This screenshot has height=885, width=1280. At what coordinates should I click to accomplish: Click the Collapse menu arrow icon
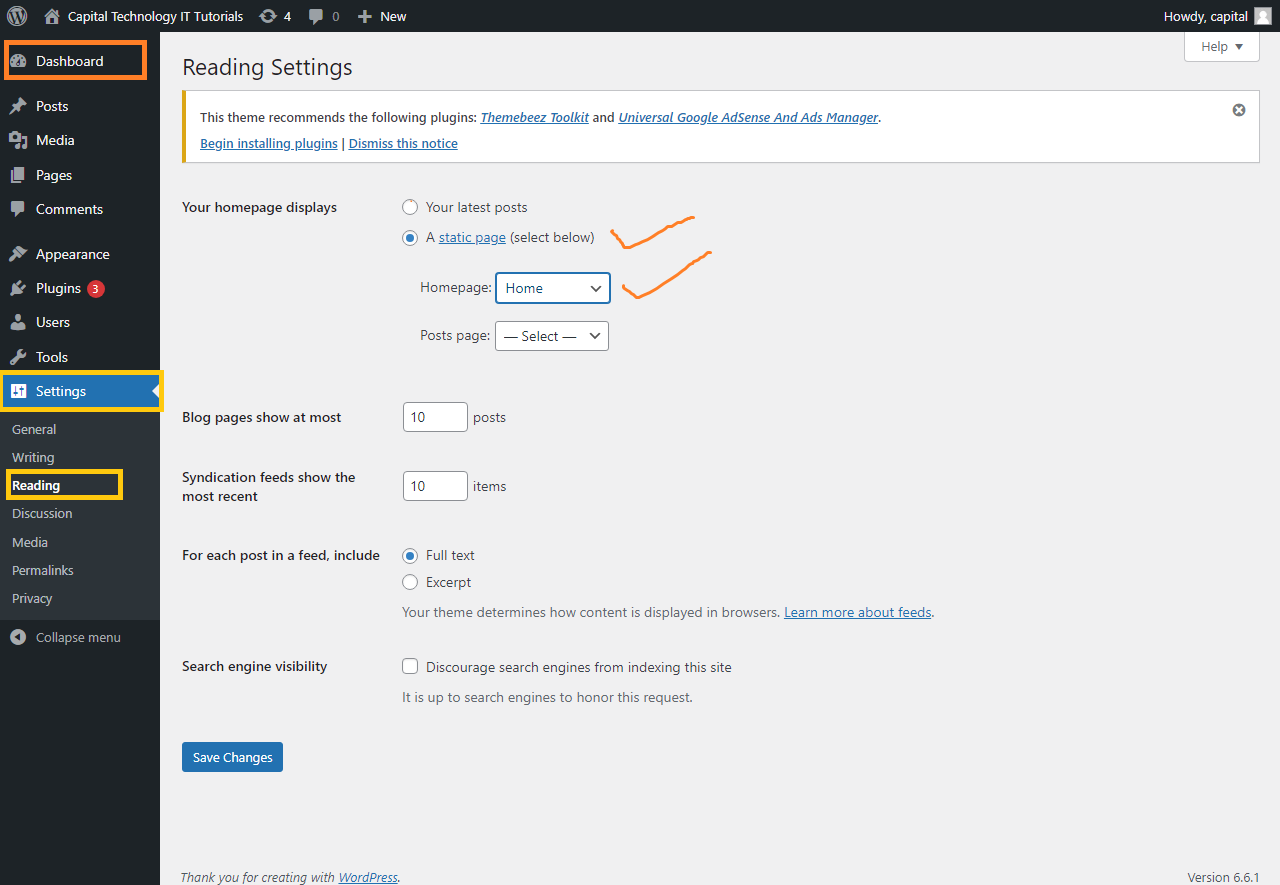point(18,637)
